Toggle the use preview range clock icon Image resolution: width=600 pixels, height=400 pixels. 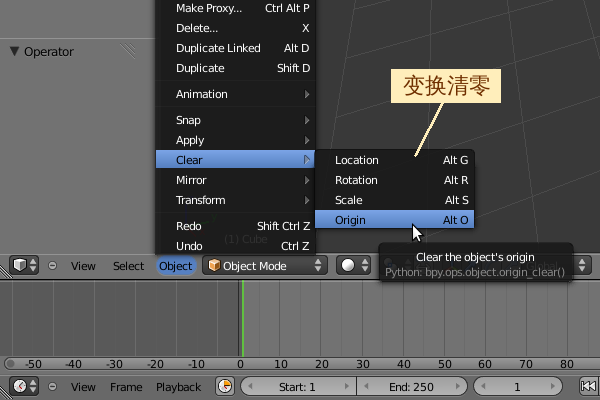(x=225, y=386)
